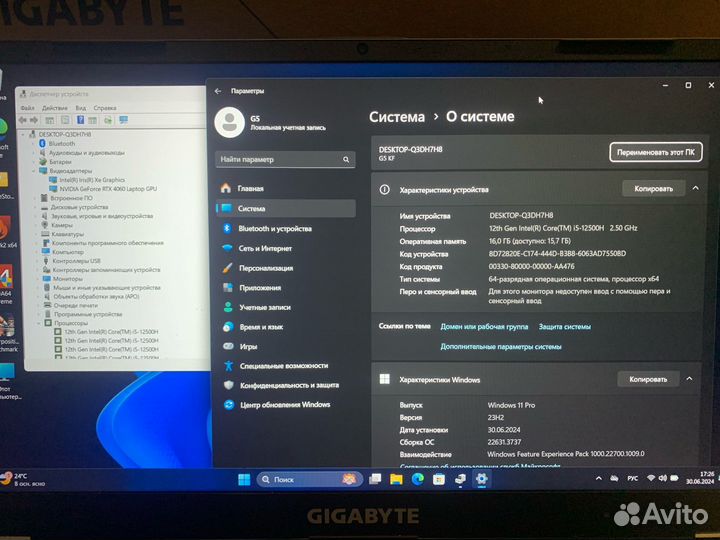
Task: Open Дополнительные параметры системы link
Action: pyautogui.click(x=501, y=347)
